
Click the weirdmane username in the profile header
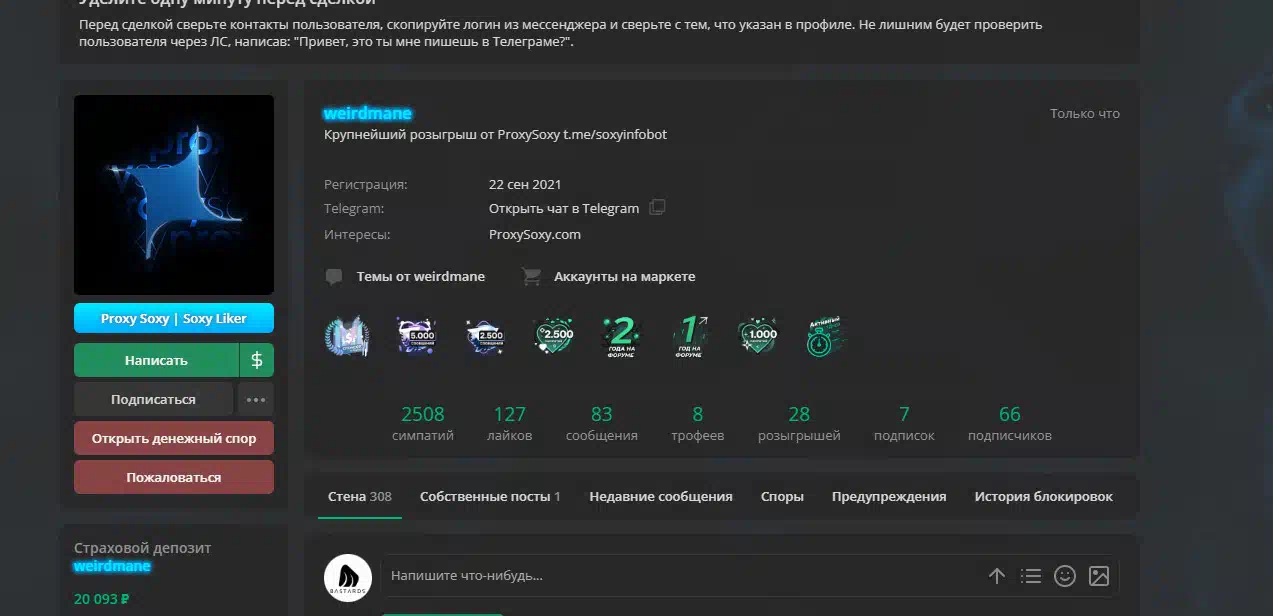pos(368,114)
